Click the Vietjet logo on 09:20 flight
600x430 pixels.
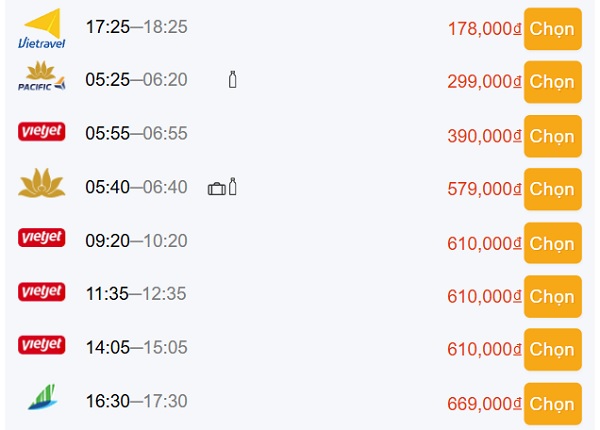coord(42,238)
